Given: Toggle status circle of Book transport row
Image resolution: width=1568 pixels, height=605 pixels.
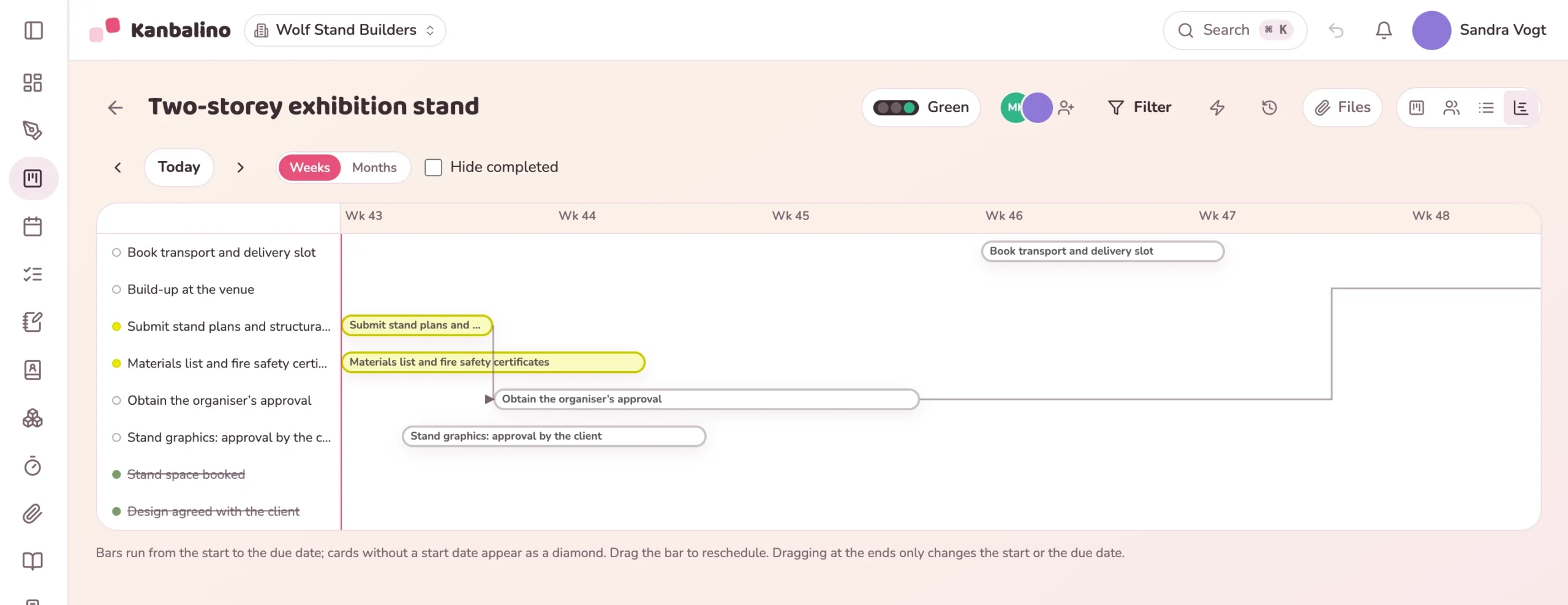Looking at the screenshot, I should (116, 252).
